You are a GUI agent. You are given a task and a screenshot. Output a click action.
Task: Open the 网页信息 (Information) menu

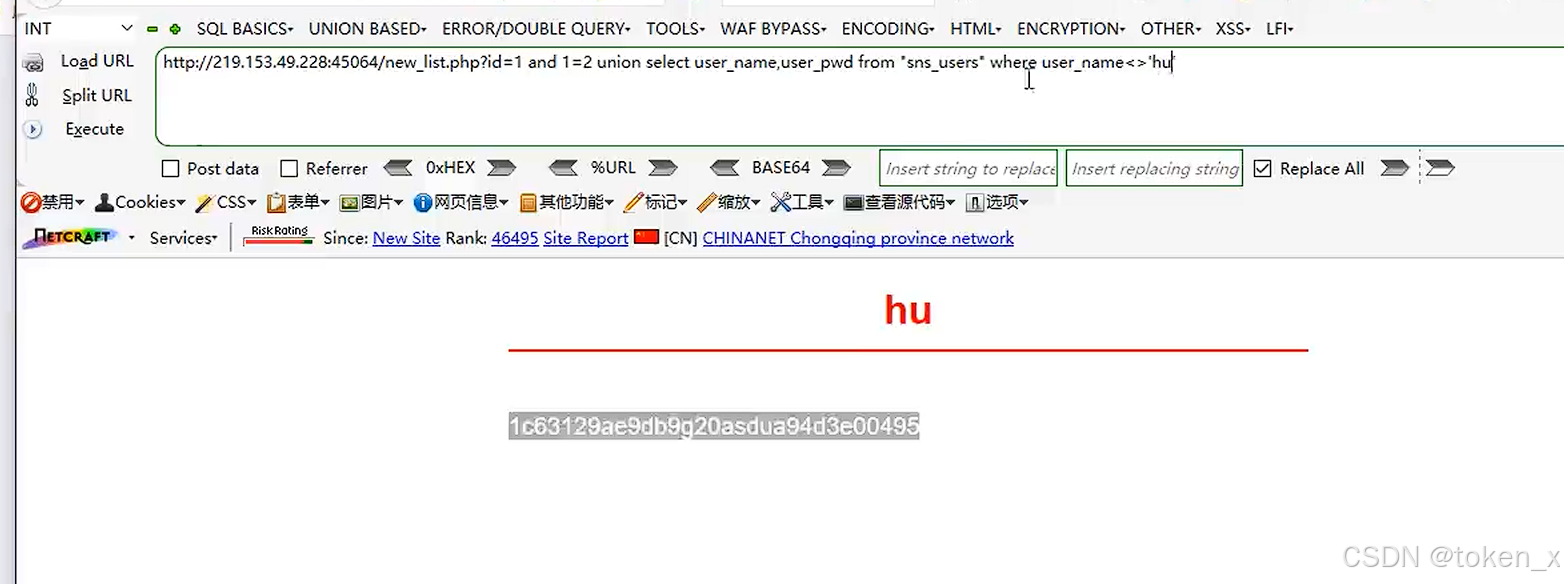(x=461, y=203)
